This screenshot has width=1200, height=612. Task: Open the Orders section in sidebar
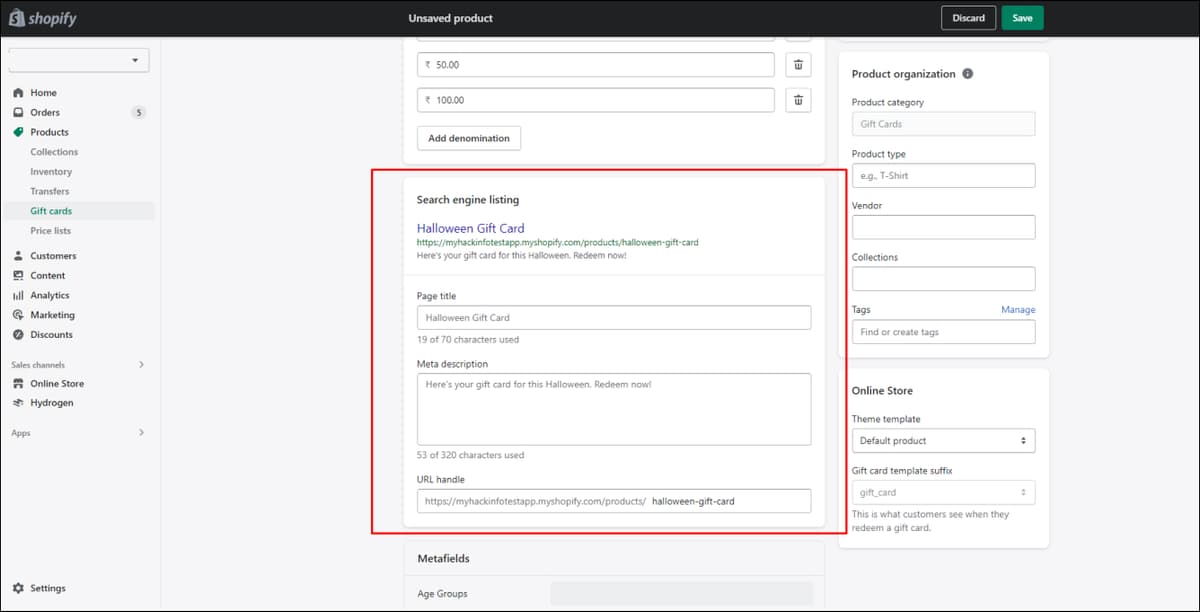point(45,112)
